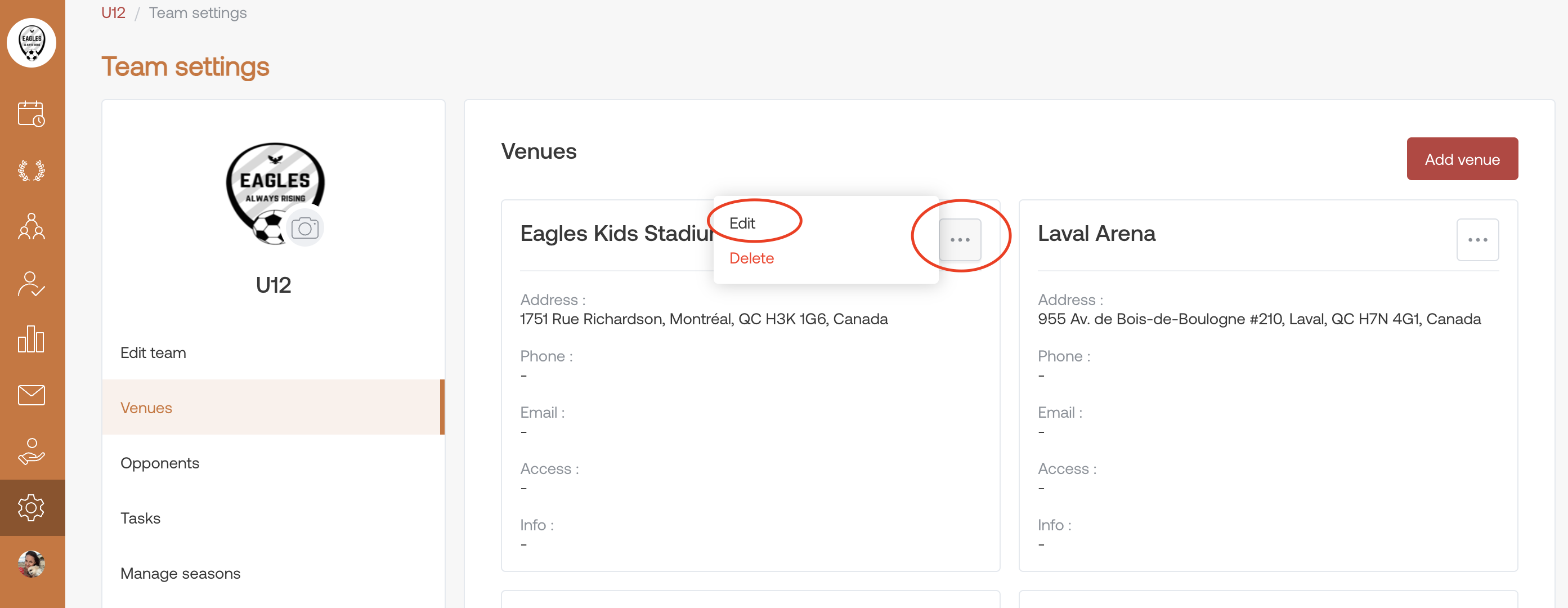Select Venues in settings menu
This screenshot has height=608, width=1568.
[274, 407]
